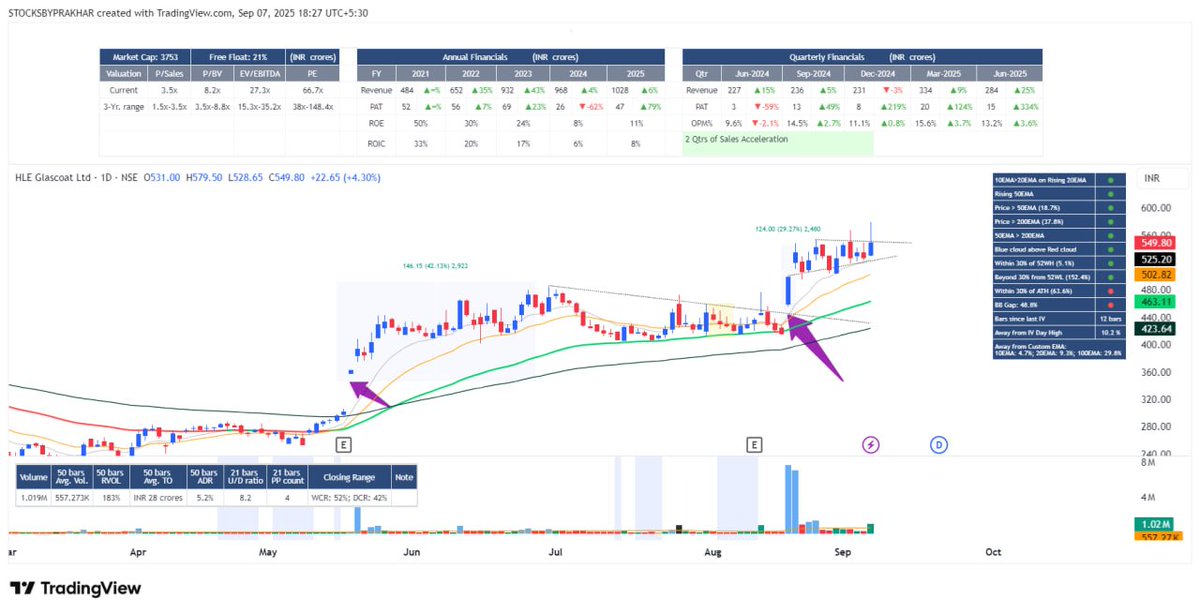Open the purple lightning event marker
This screenshot has height=613, width=1200.
(x=871, y=444)
